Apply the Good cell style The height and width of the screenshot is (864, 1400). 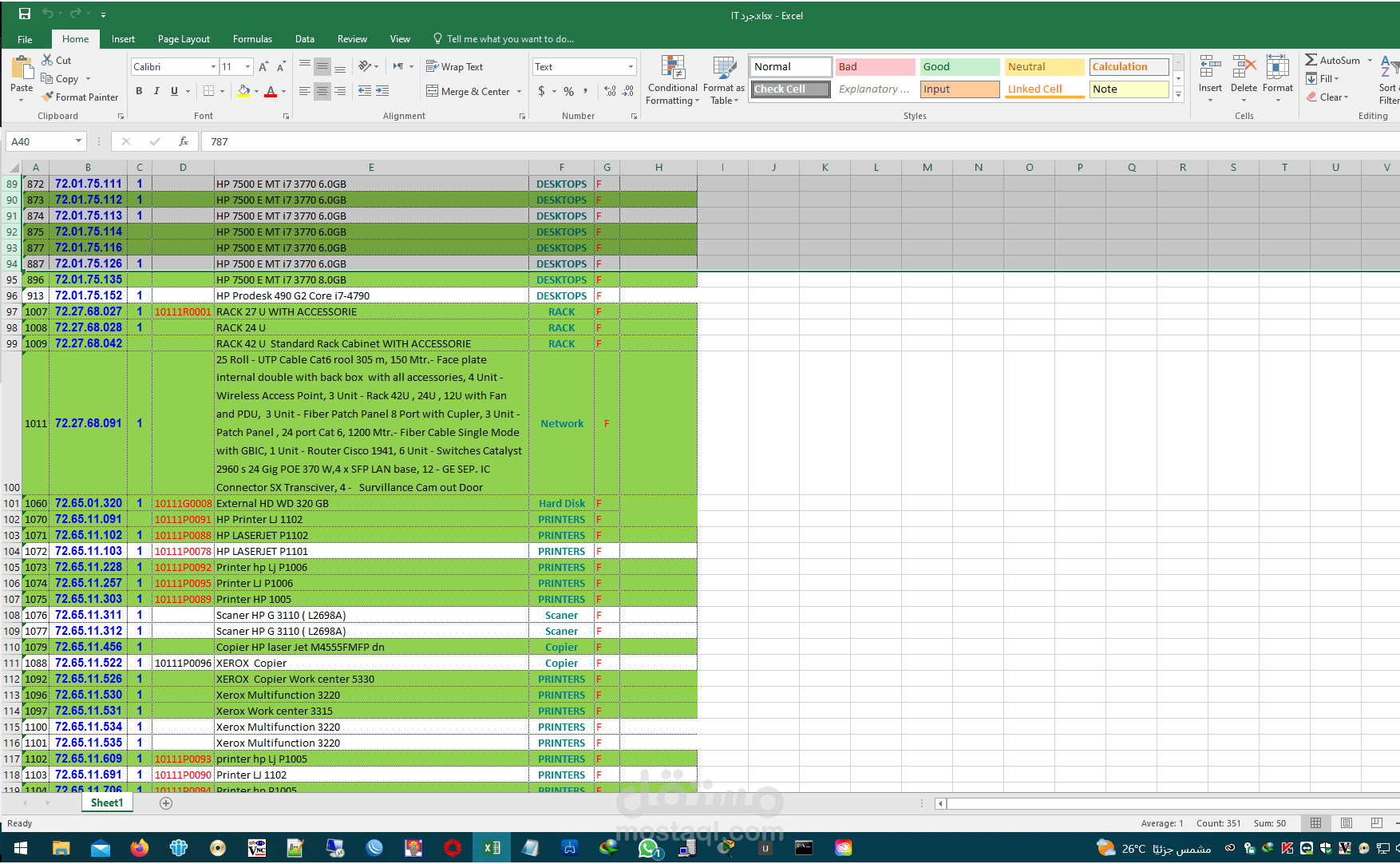[959, 67]
